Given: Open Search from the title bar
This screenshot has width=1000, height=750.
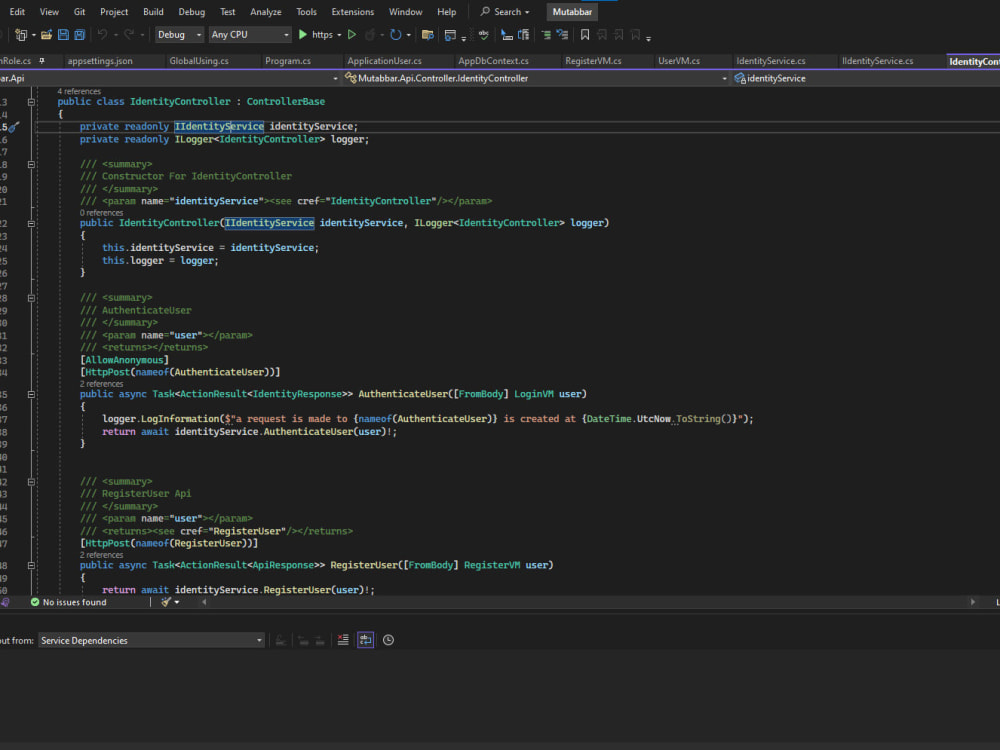Looking at the screenshot, I should 505,11.
